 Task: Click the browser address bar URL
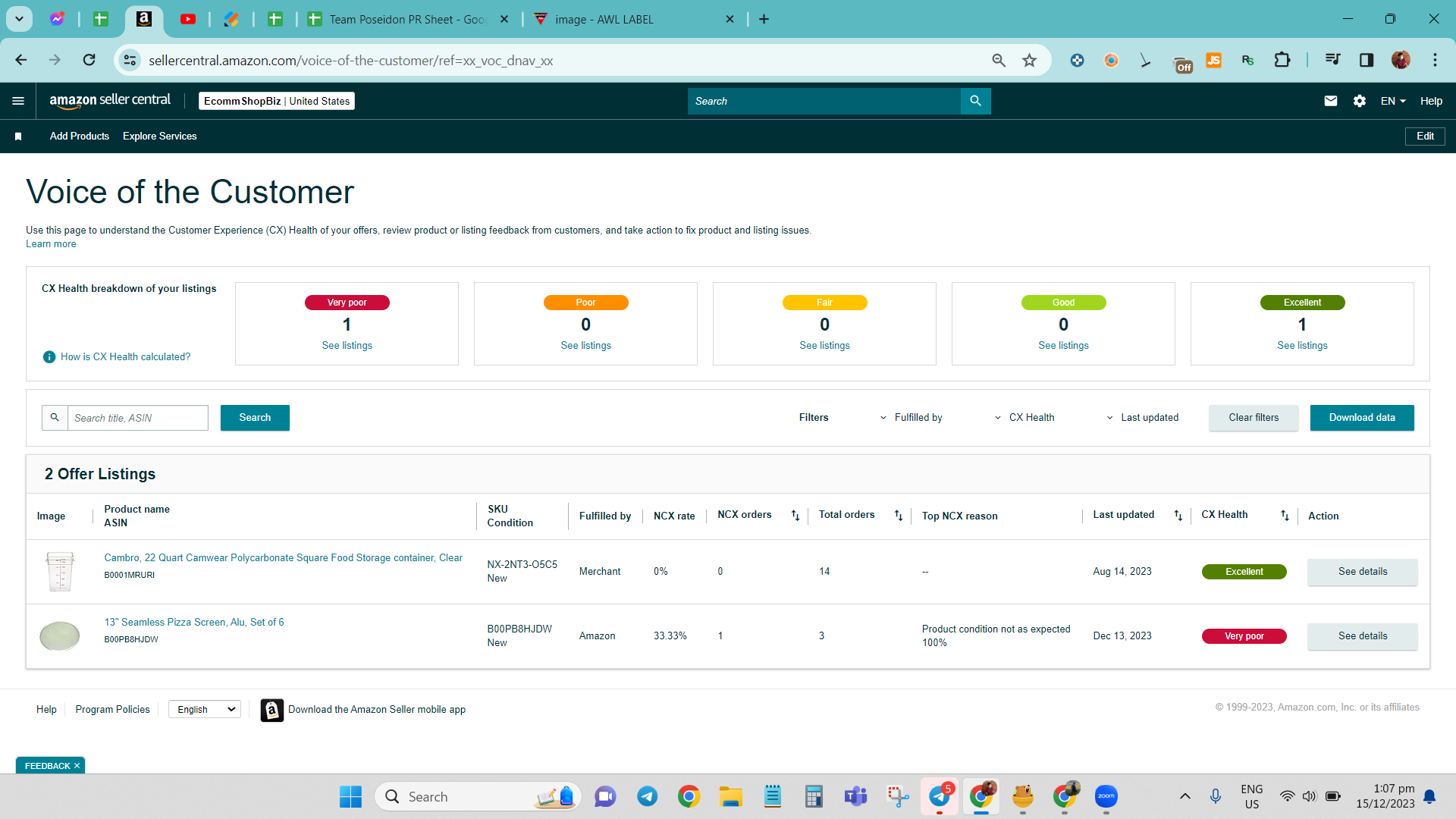click(350, 60)
